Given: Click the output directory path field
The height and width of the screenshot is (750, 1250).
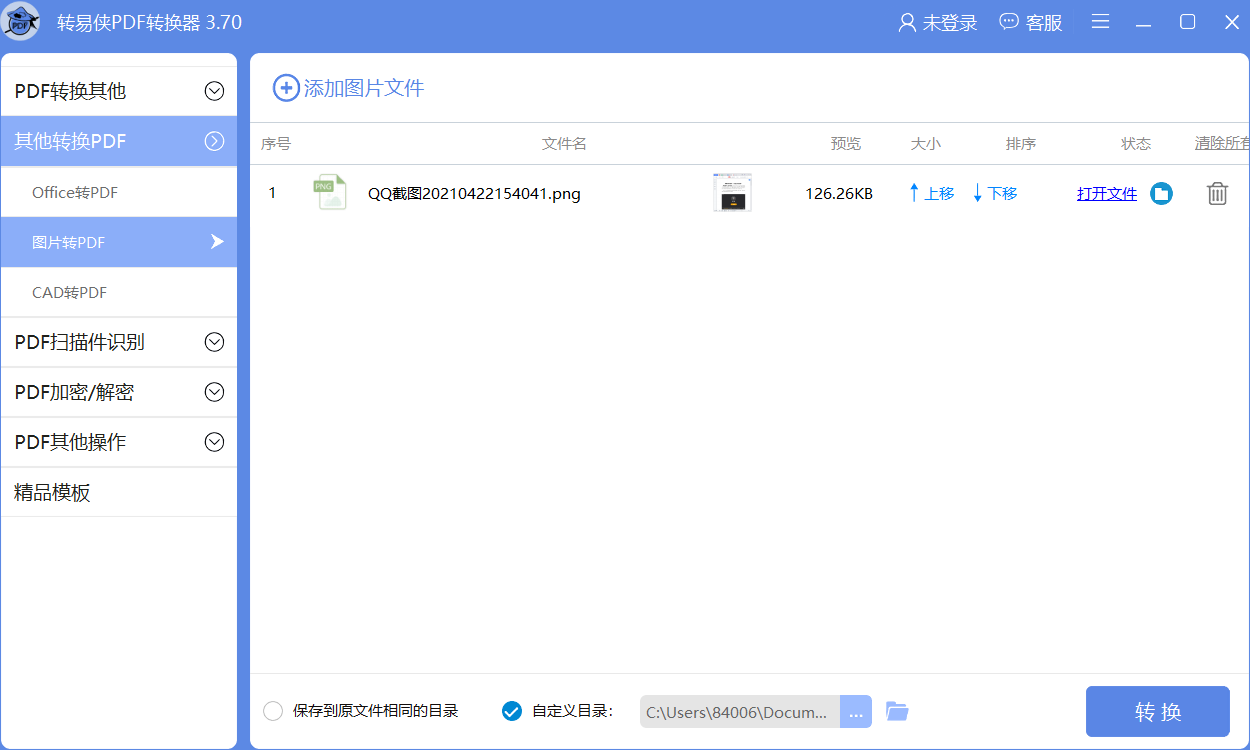Looking at the screenshot, I should (x=740, y=712).
